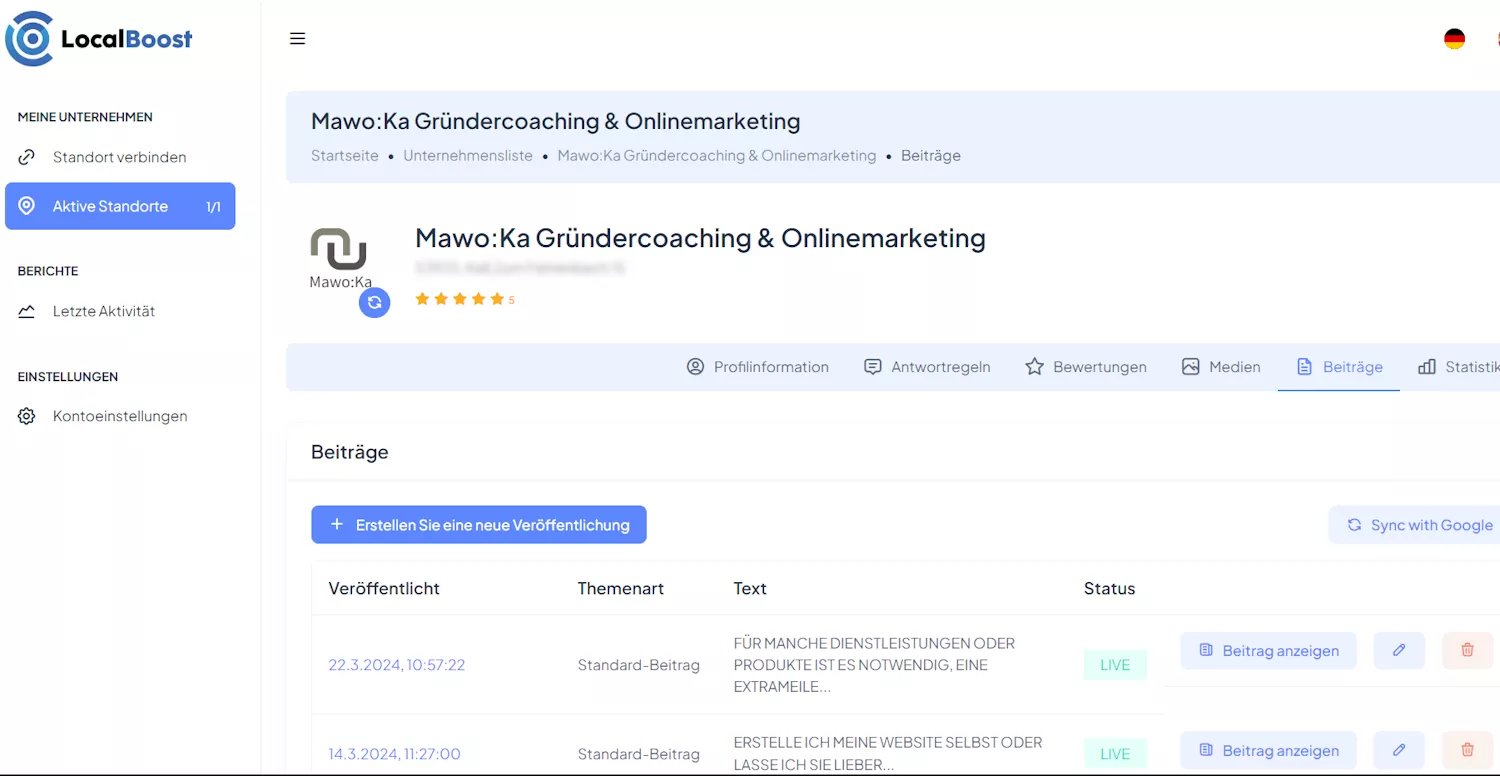Switch to Antwortregeln tab
Image resolution: width=1500 pixels, height=776 pixels.
(927, 367)
